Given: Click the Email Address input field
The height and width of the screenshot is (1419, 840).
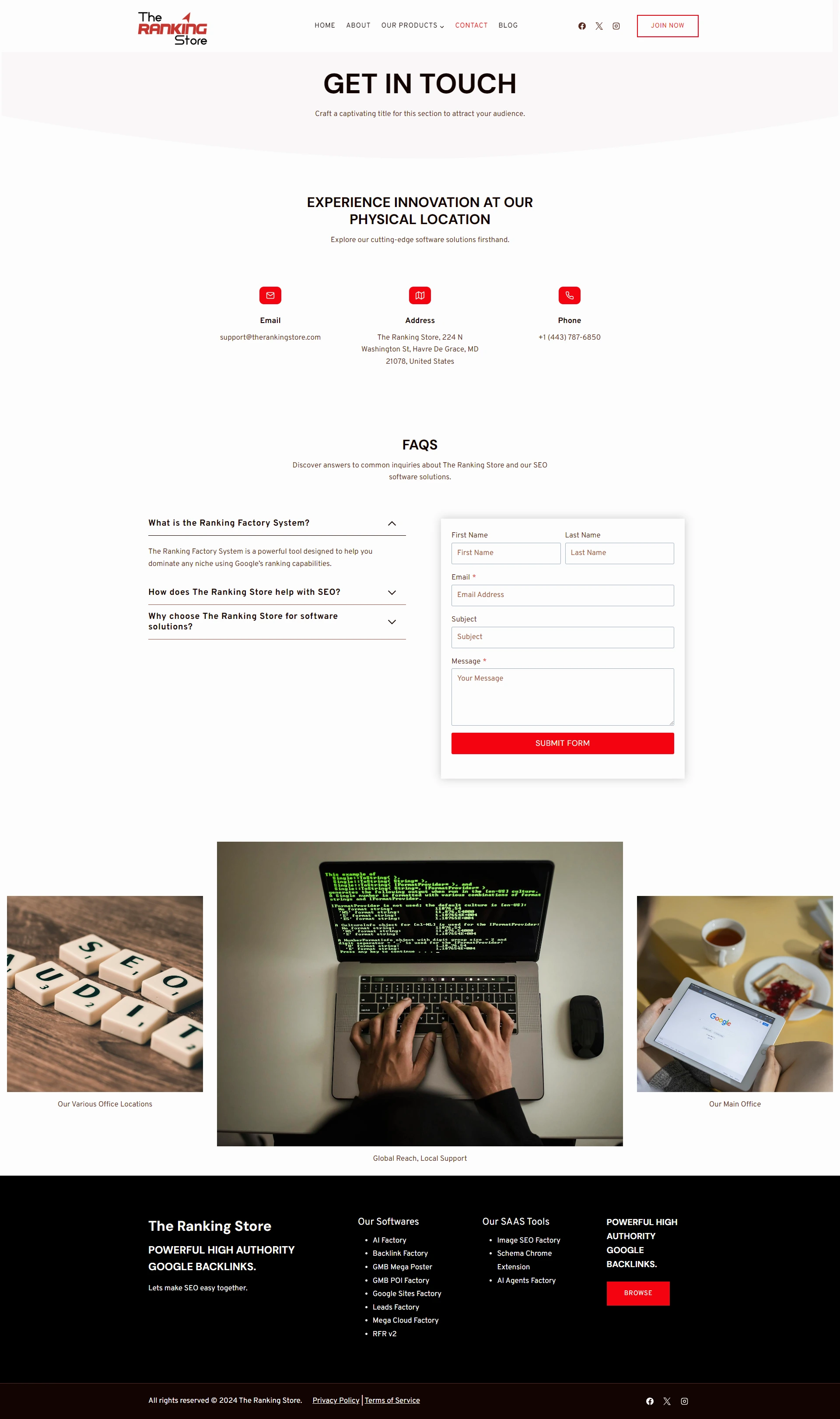Looking at the screenshot, I should point(562,595).
